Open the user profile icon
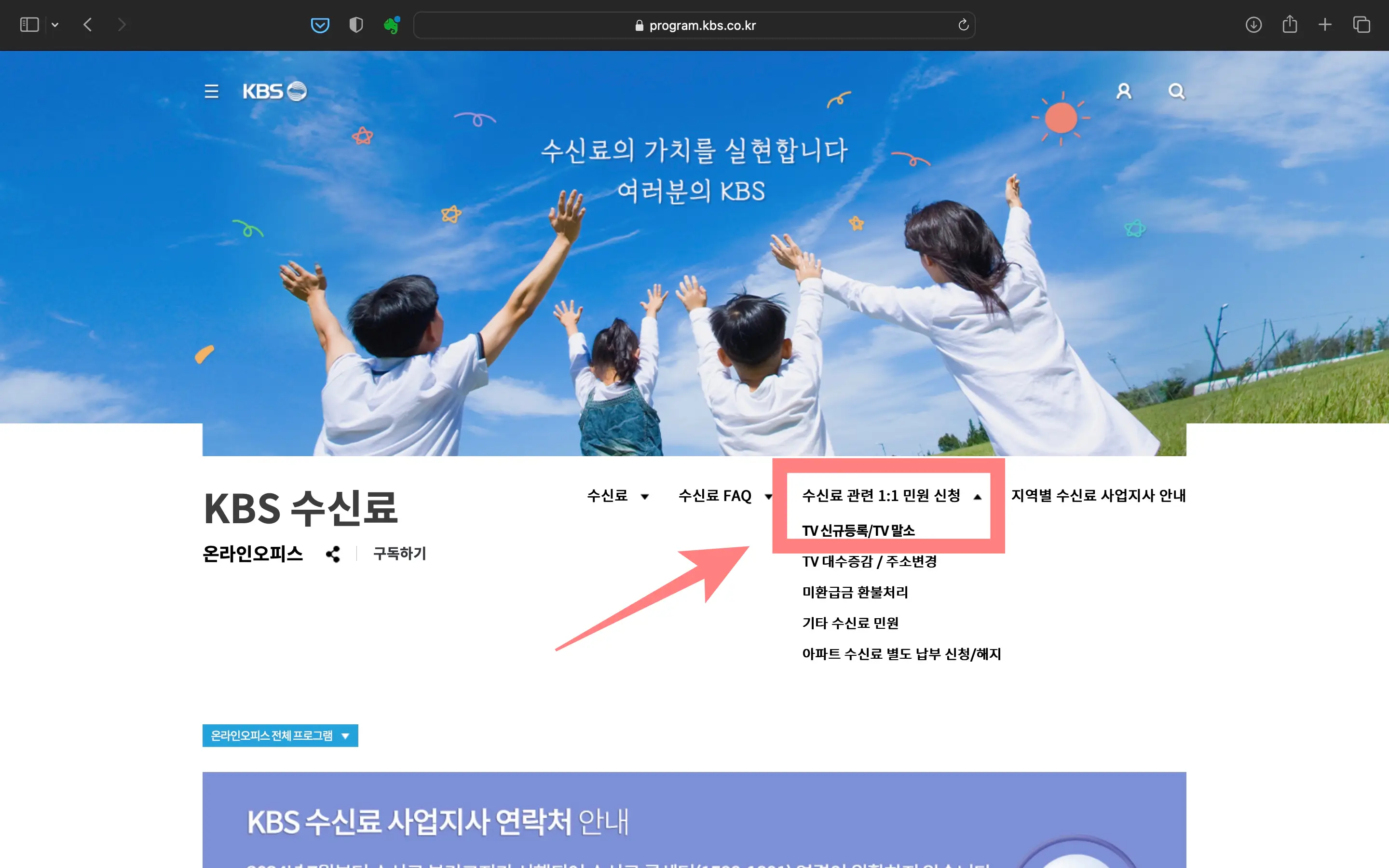Screen dimensions: 1389x868 pos(1124,91)
